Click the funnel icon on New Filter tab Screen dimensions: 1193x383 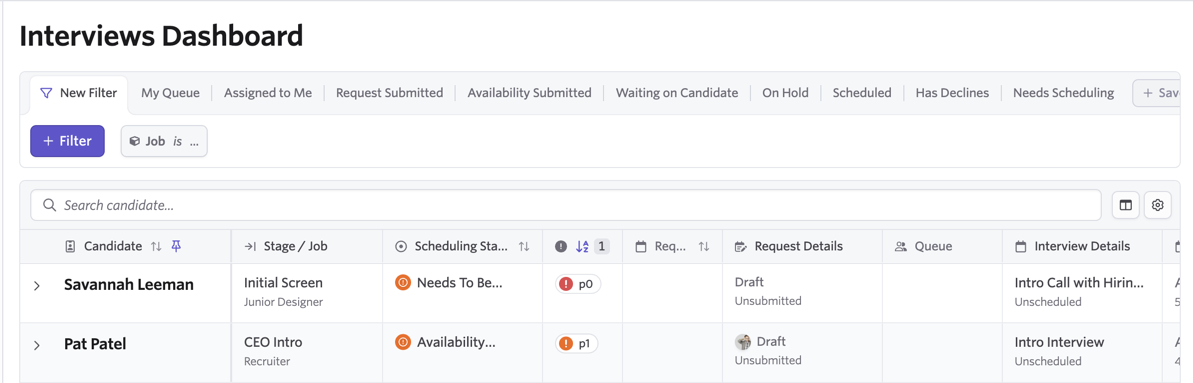click(x=46, y=93)
